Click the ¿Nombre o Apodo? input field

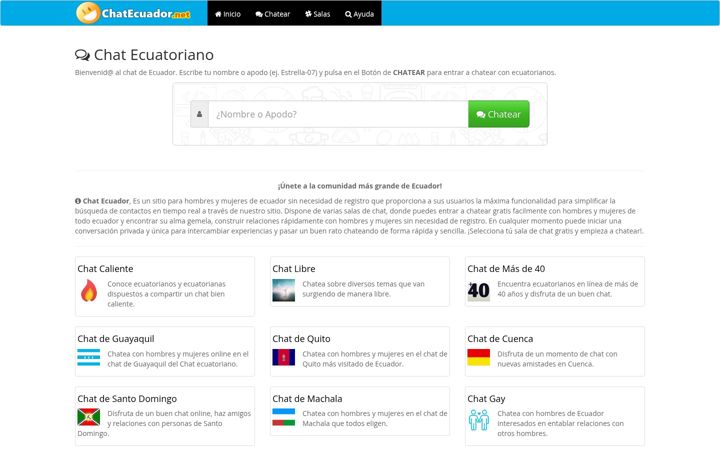(338, 114)
